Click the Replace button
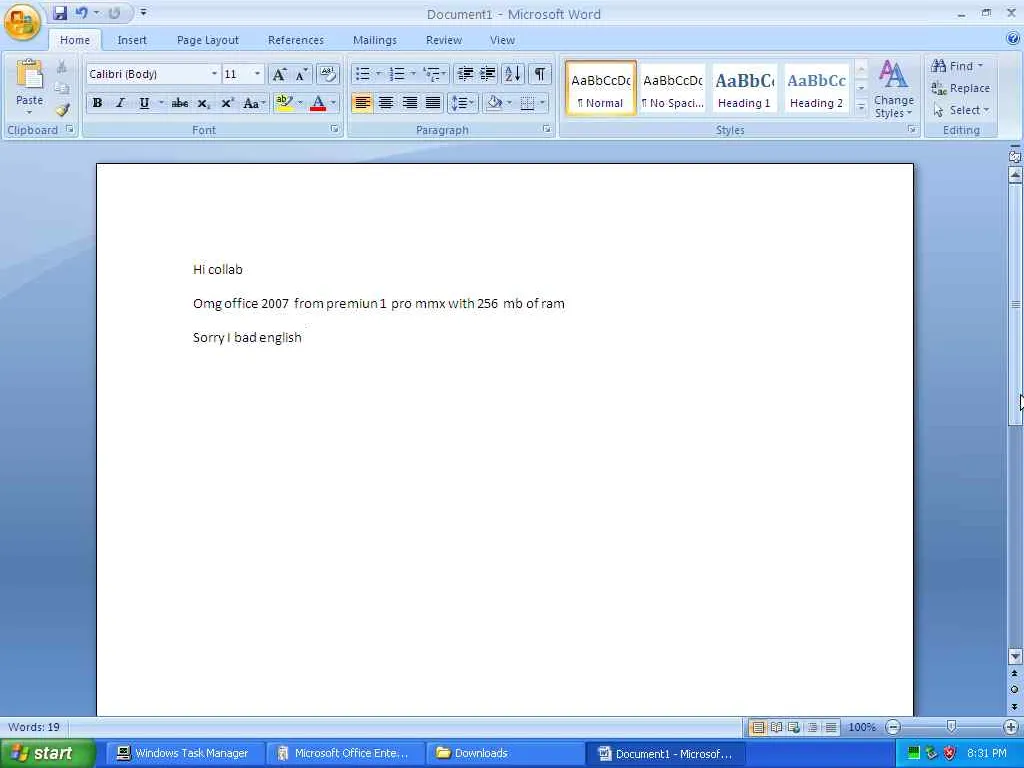1024x768 pixels. pos(961,88)
